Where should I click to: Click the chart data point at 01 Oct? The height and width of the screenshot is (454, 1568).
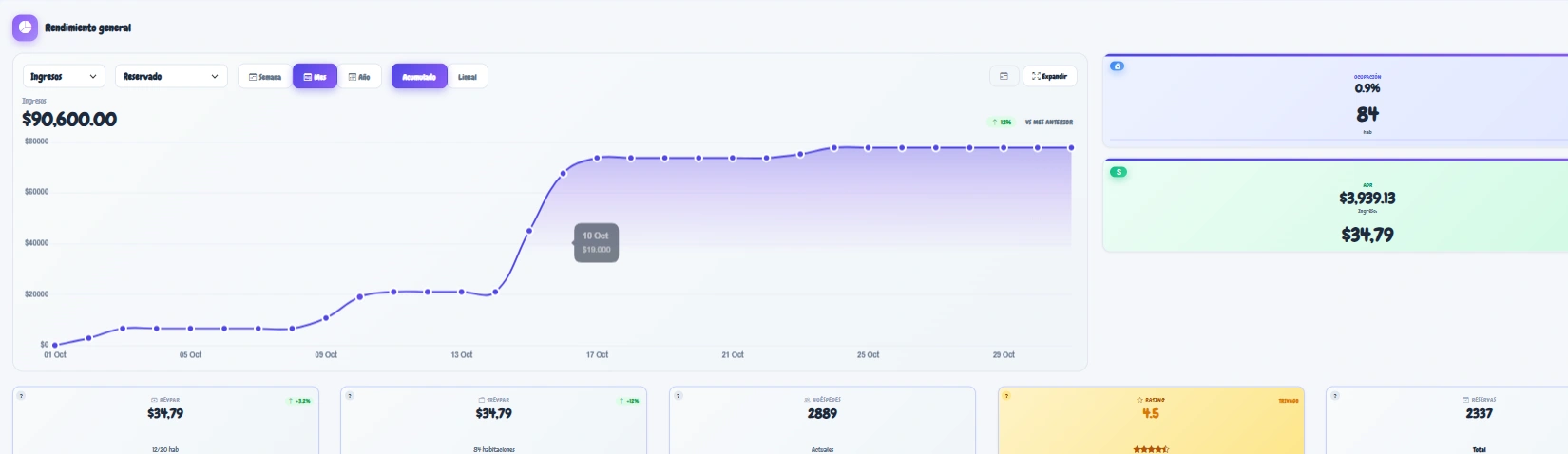55,345
